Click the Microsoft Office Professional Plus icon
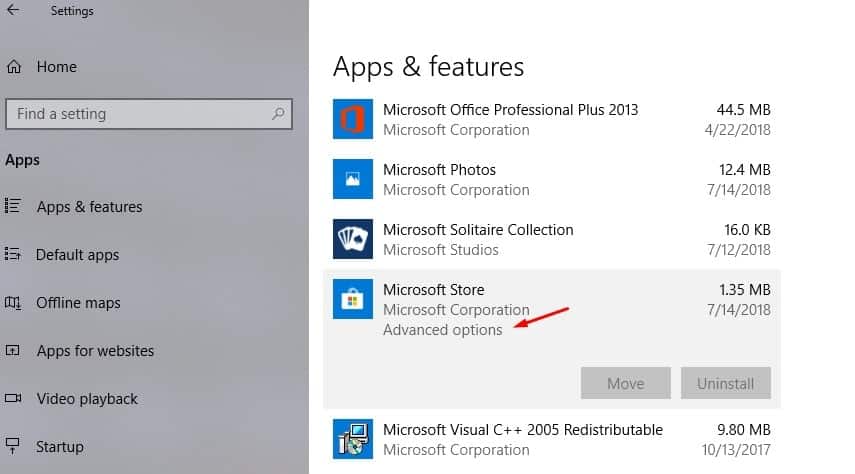855x474 pixels. [x=353, y=119]
